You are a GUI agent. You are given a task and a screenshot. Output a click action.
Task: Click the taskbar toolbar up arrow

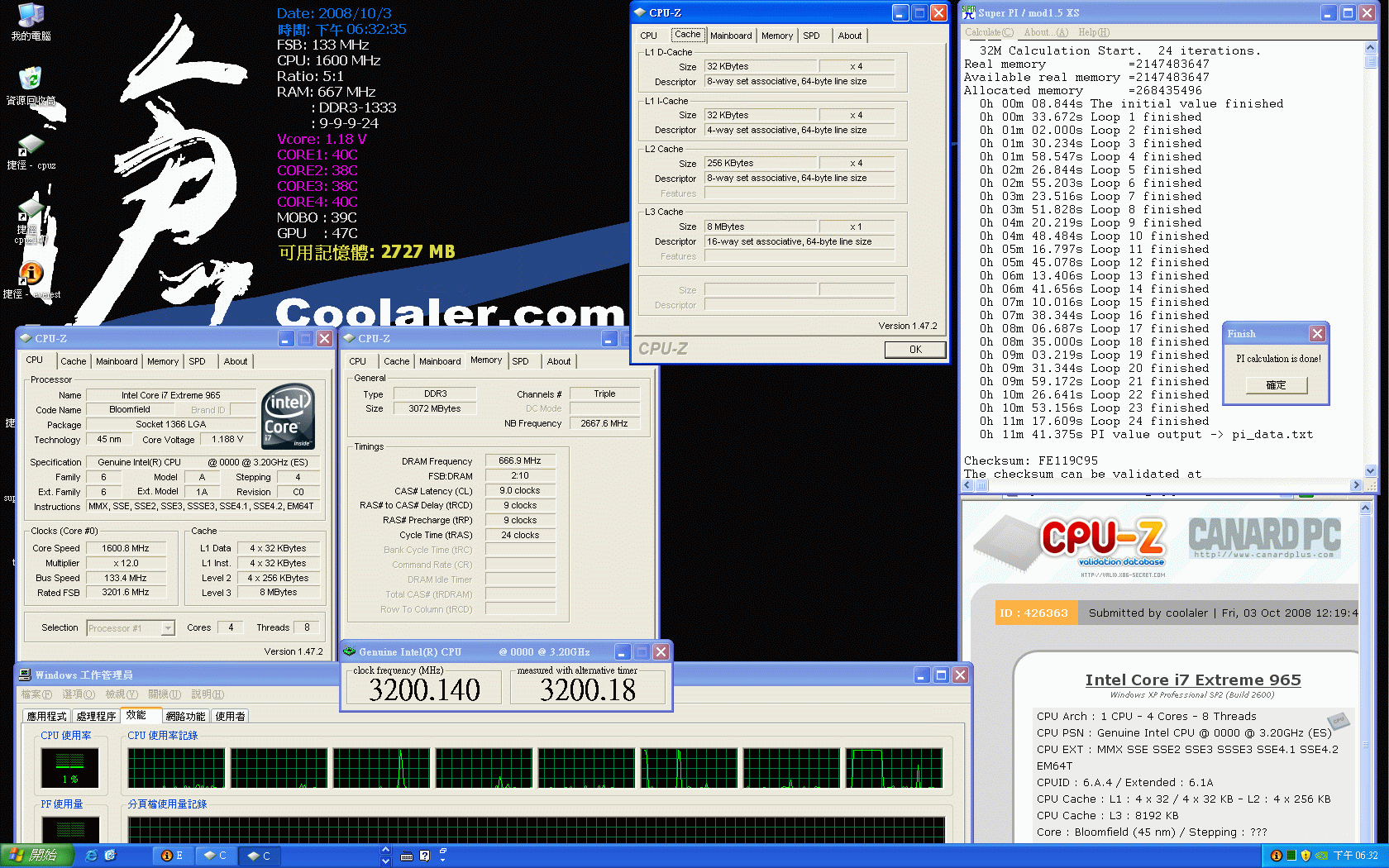click(385, 850)
